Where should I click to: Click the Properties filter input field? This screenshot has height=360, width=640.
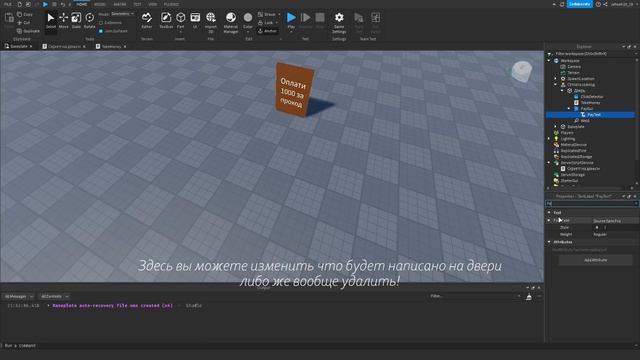tap(591, 203)
